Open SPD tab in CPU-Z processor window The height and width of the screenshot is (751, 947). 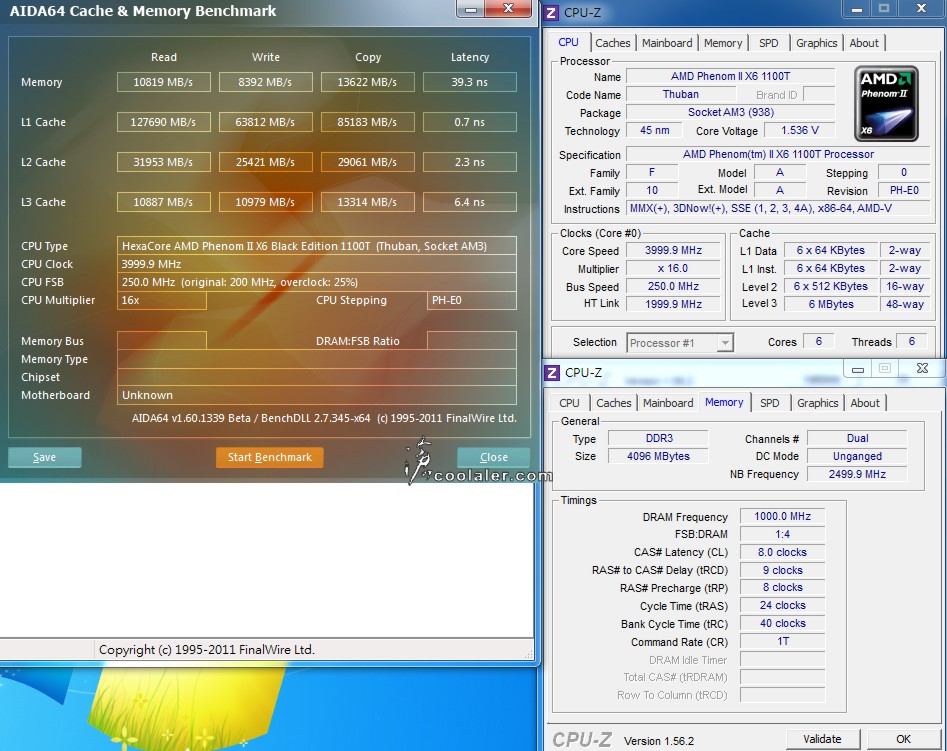point(768,43)
